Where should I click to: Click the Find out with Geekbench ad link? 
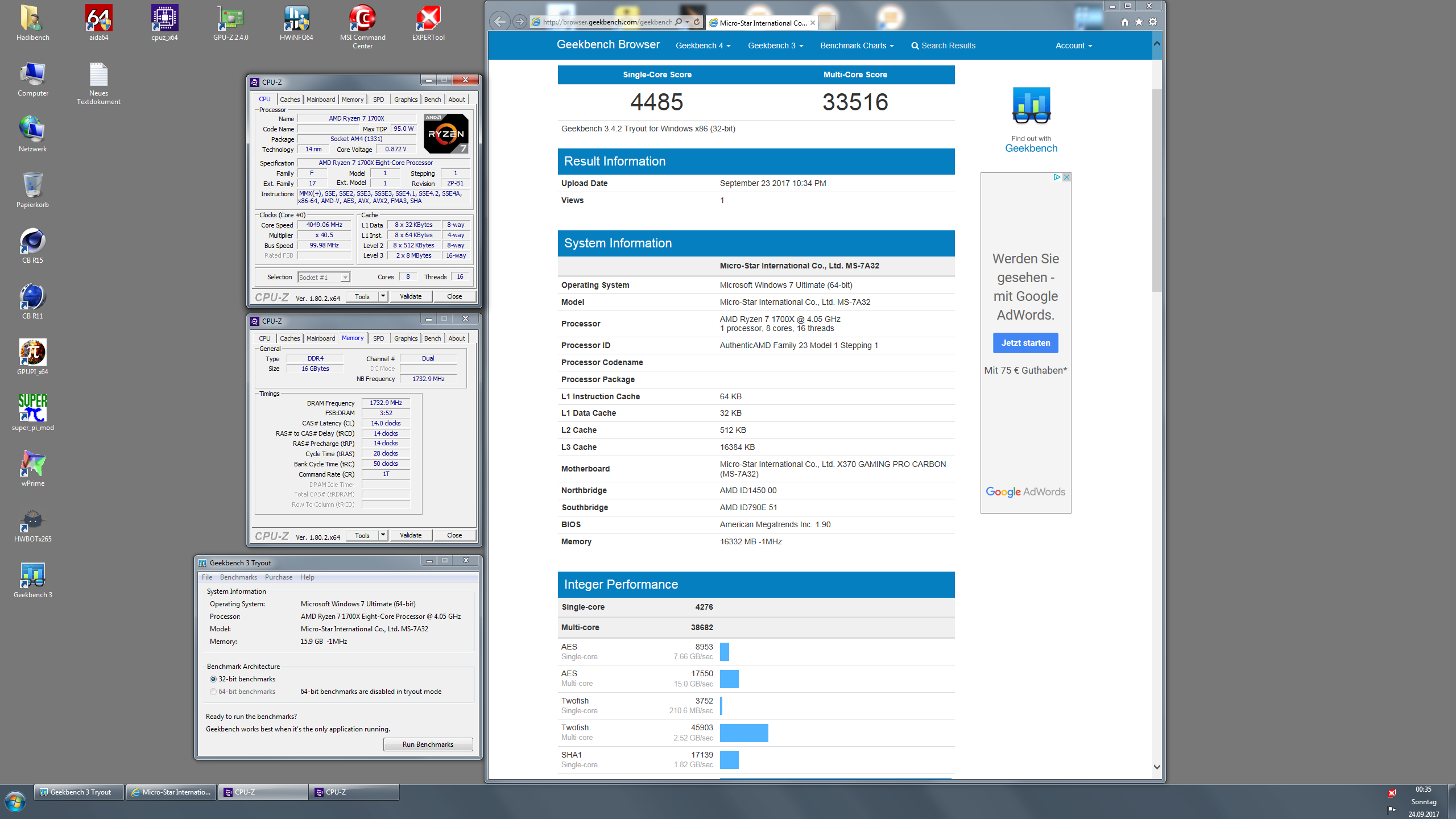tap(1031, 121)
